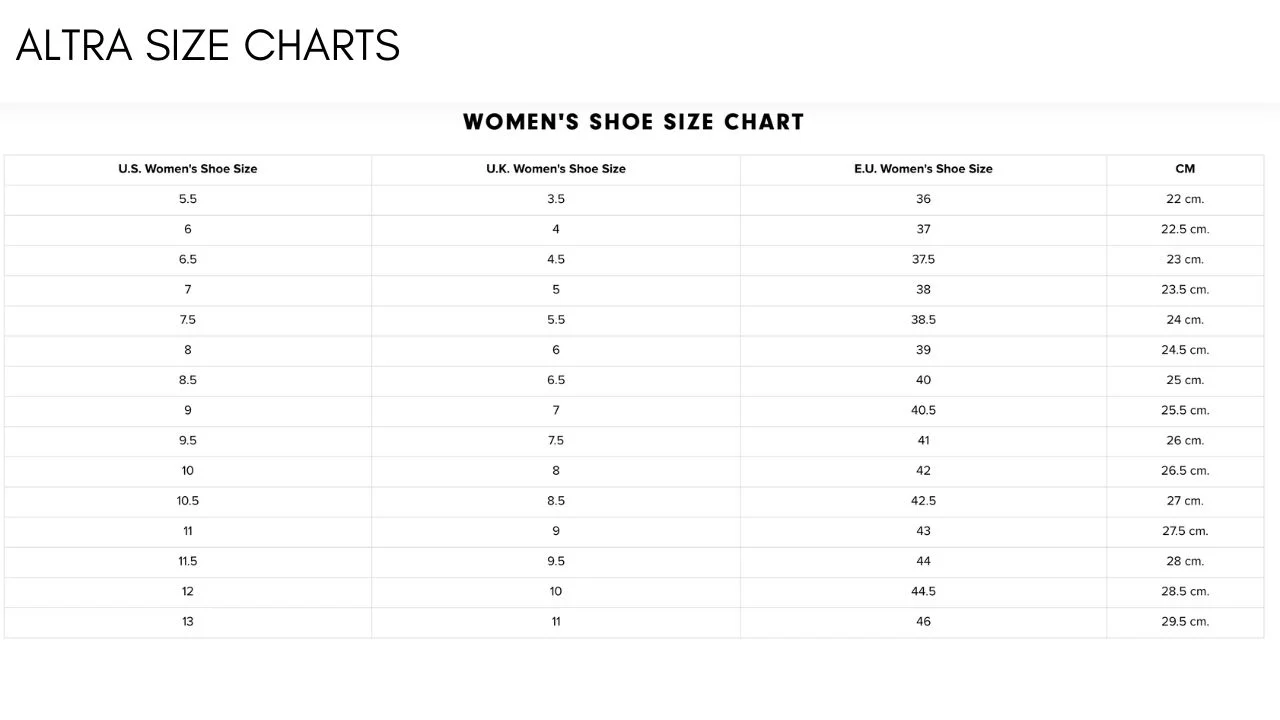Select the U.K. Women's Shoe Size column header
Screen dimensions: 1280x720
pyautogui.click(x=556, y=169)
